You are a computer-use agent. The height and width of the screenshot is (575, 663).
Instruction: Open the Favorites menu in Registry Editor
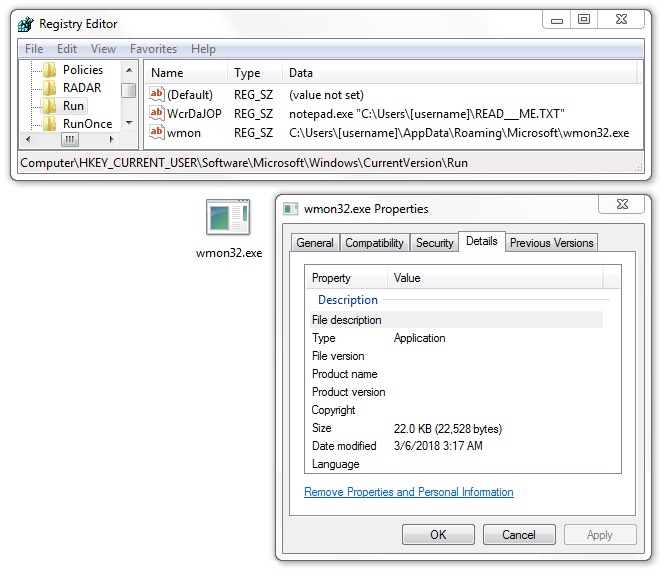pyautogui.click(x=153, y=49)
